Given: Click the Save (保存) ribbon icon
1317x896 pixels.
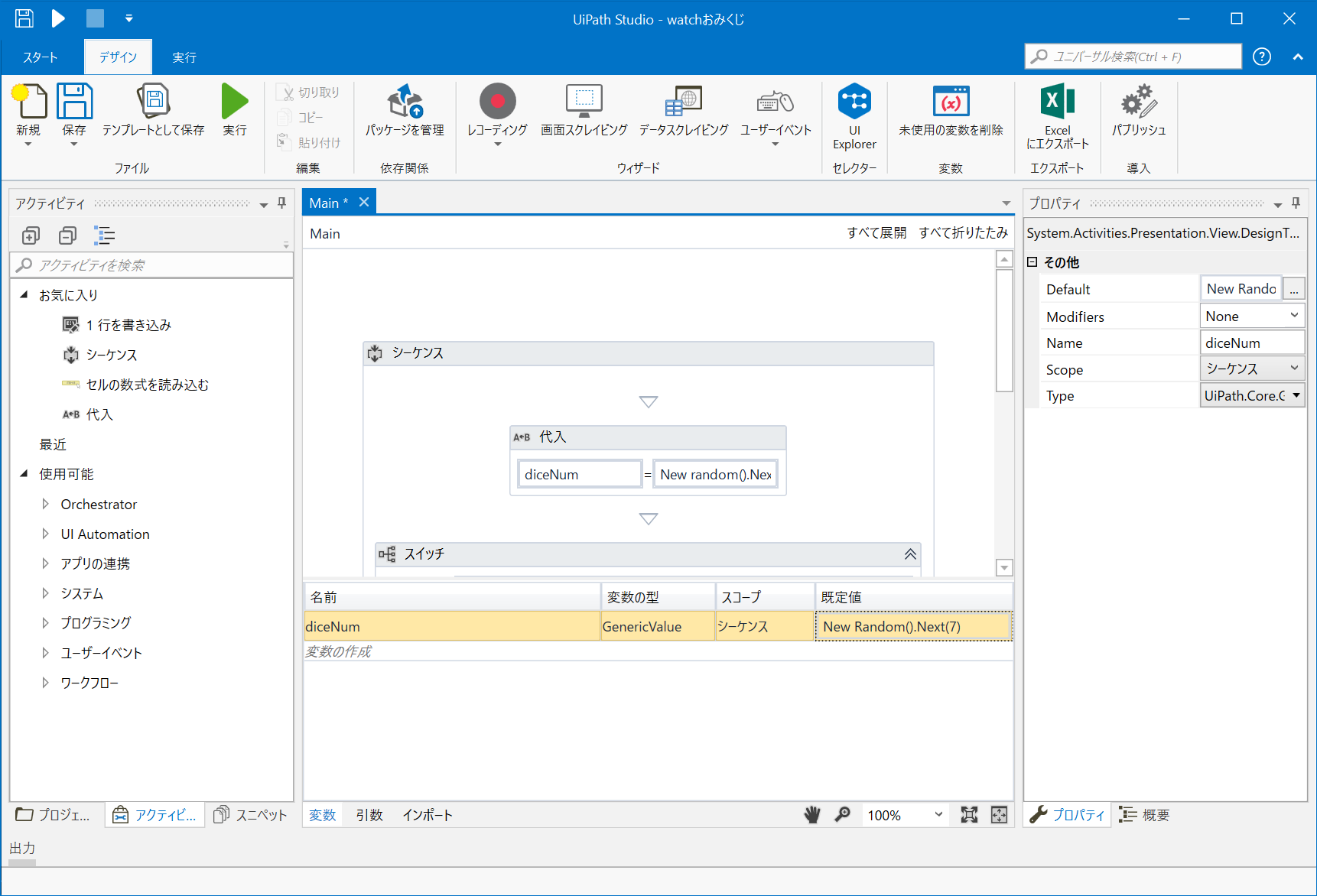Looking at the screenshot, I should [74, 102].
